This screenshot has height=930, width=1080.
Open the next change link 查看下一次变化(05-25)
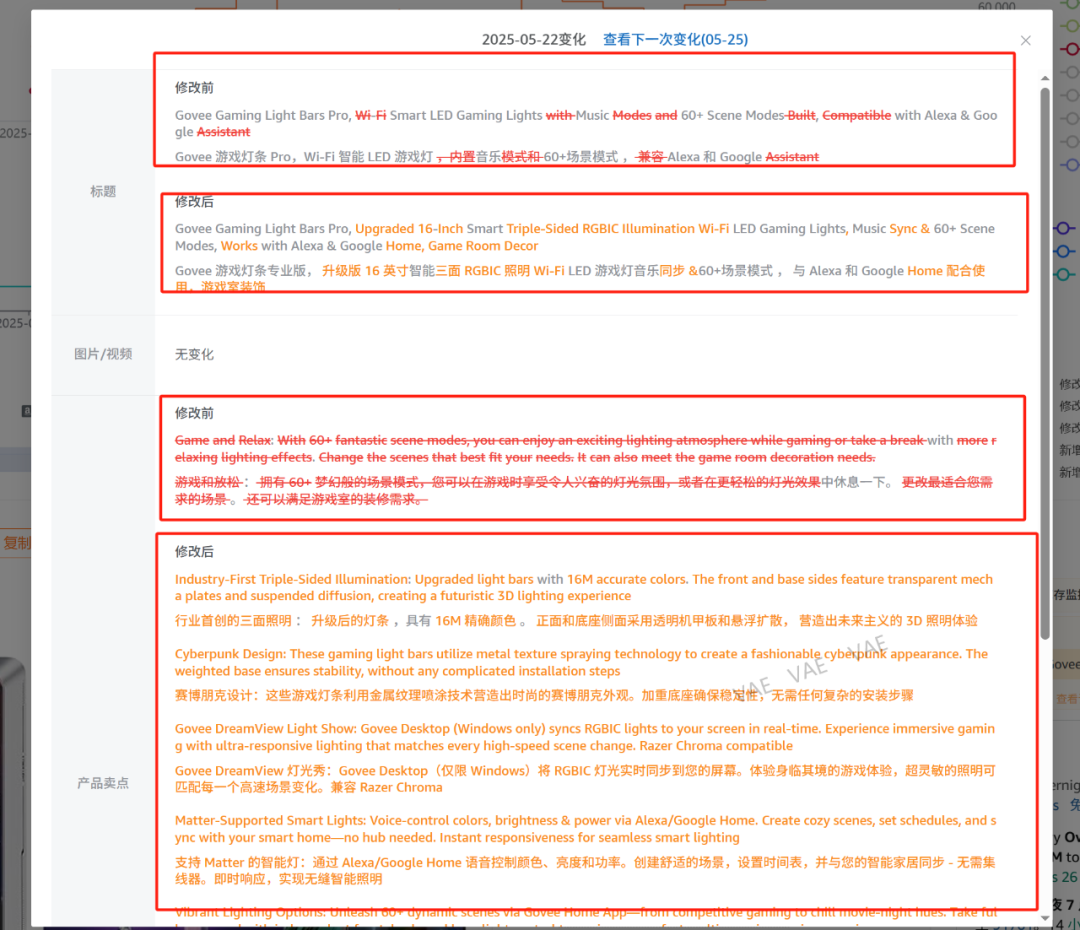click(675, 39)
